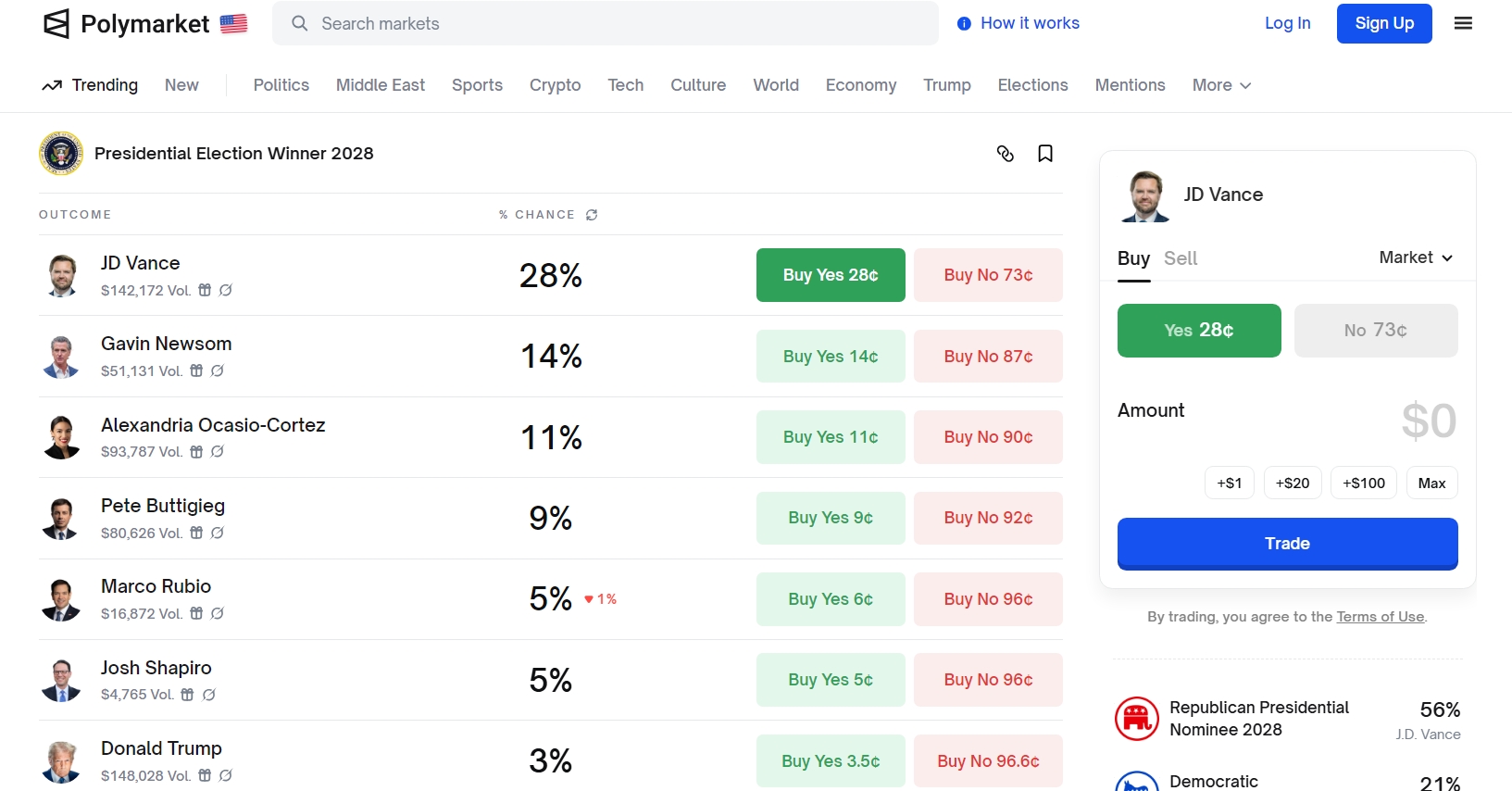This screenshot has width=1512, height=791.
Task: Click the refresh icon beside % Chance
Action: [592, 215]
